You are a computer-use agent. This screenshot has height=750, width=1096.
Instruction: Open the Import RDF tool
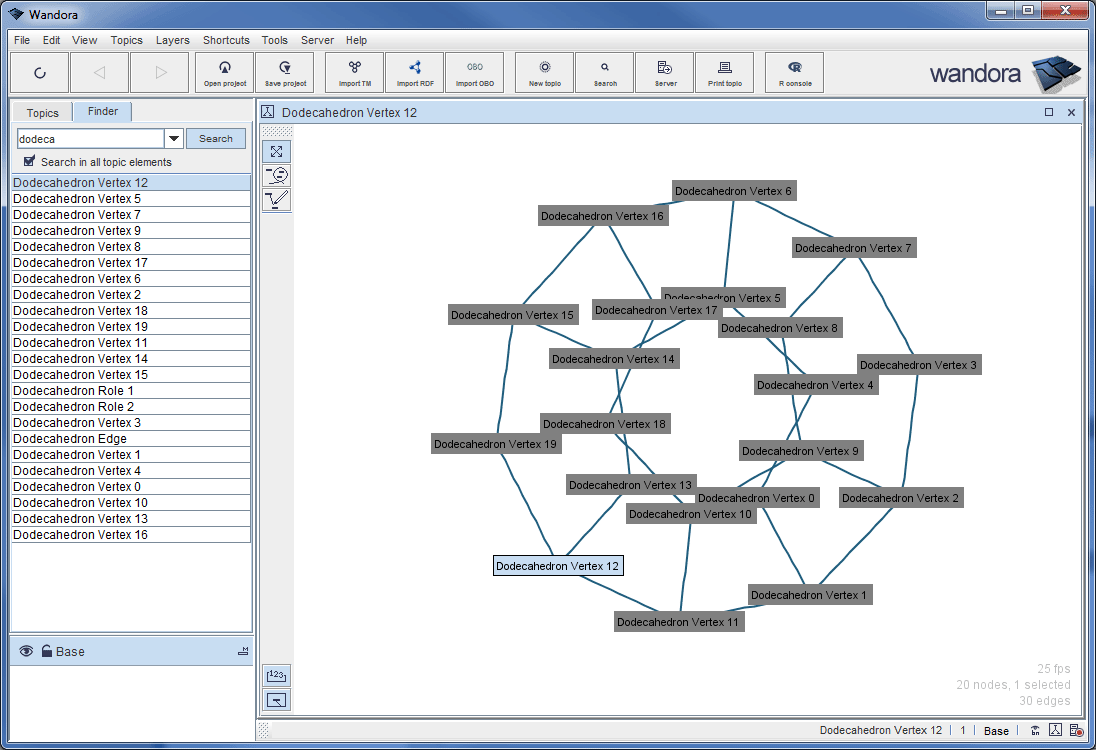414,72
